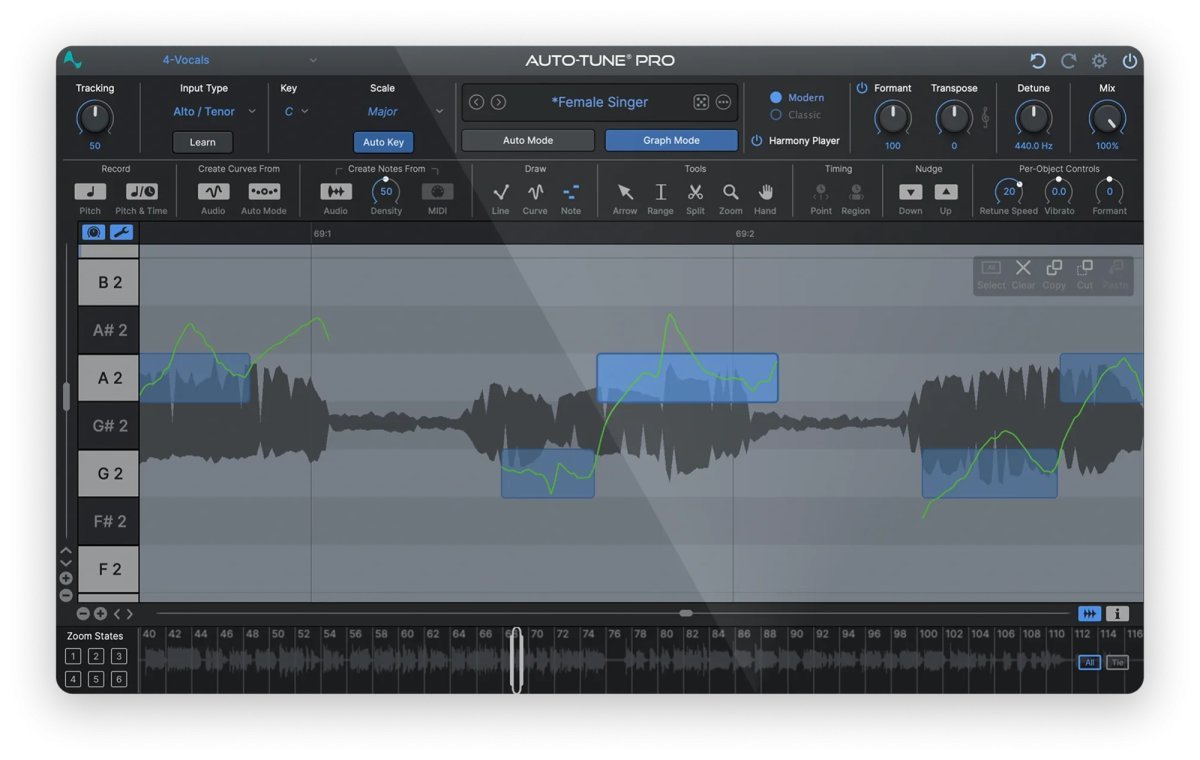Select the Classic radio option
1200x760 pixels.
point(776,115)
